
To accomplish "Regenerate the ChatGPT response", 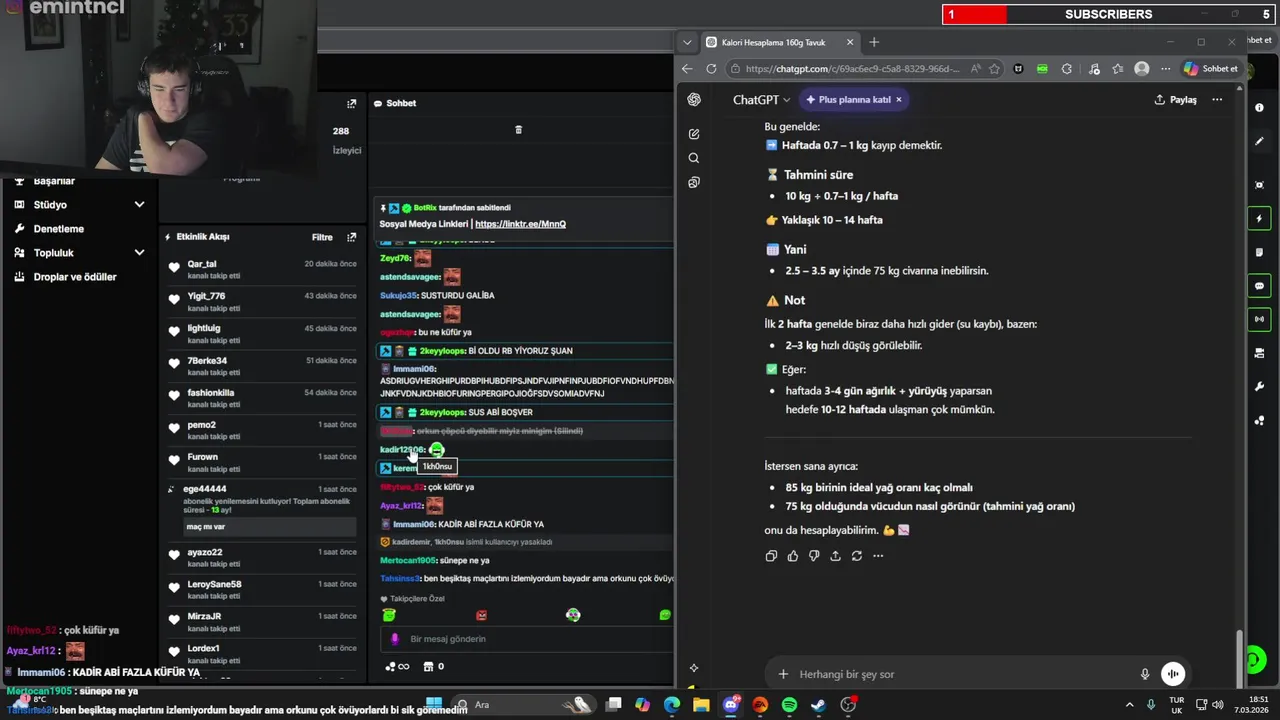I will (x=857, y=556).
